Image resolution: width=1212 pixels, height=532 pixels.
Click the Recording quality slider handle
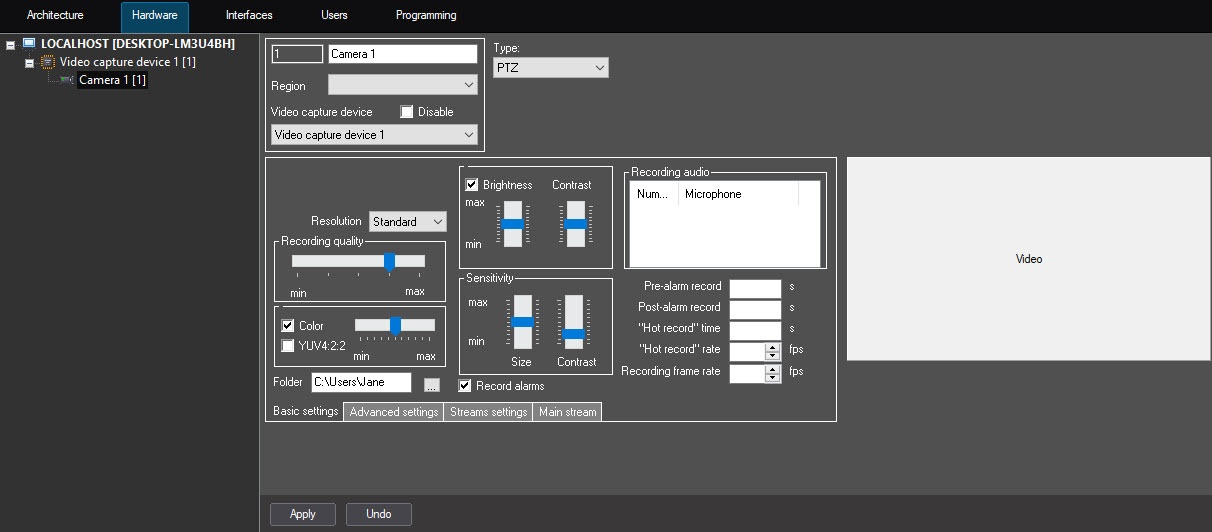[389, 261]
